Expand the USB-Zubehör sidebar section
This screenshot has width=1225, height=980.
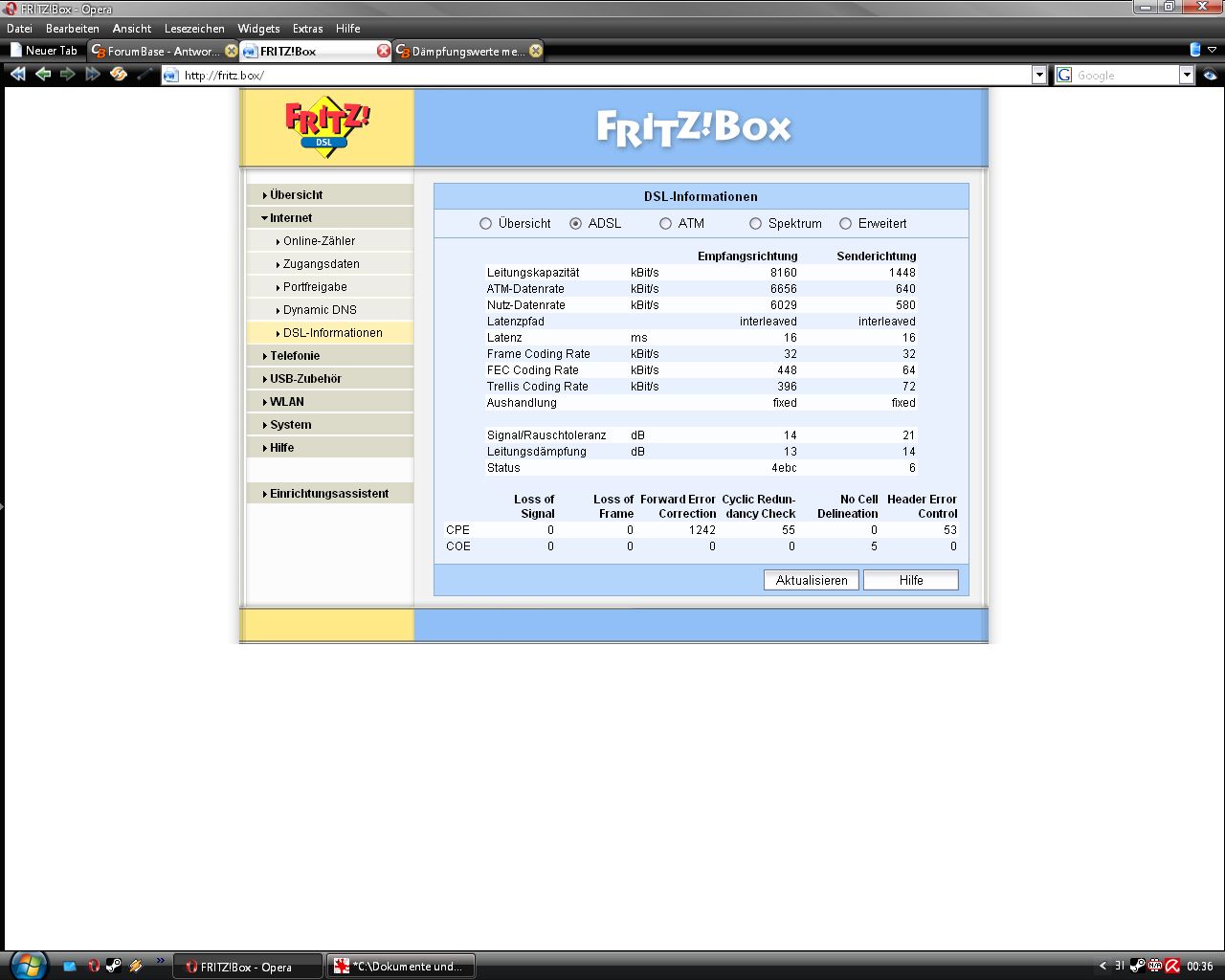tap(330, 378)
